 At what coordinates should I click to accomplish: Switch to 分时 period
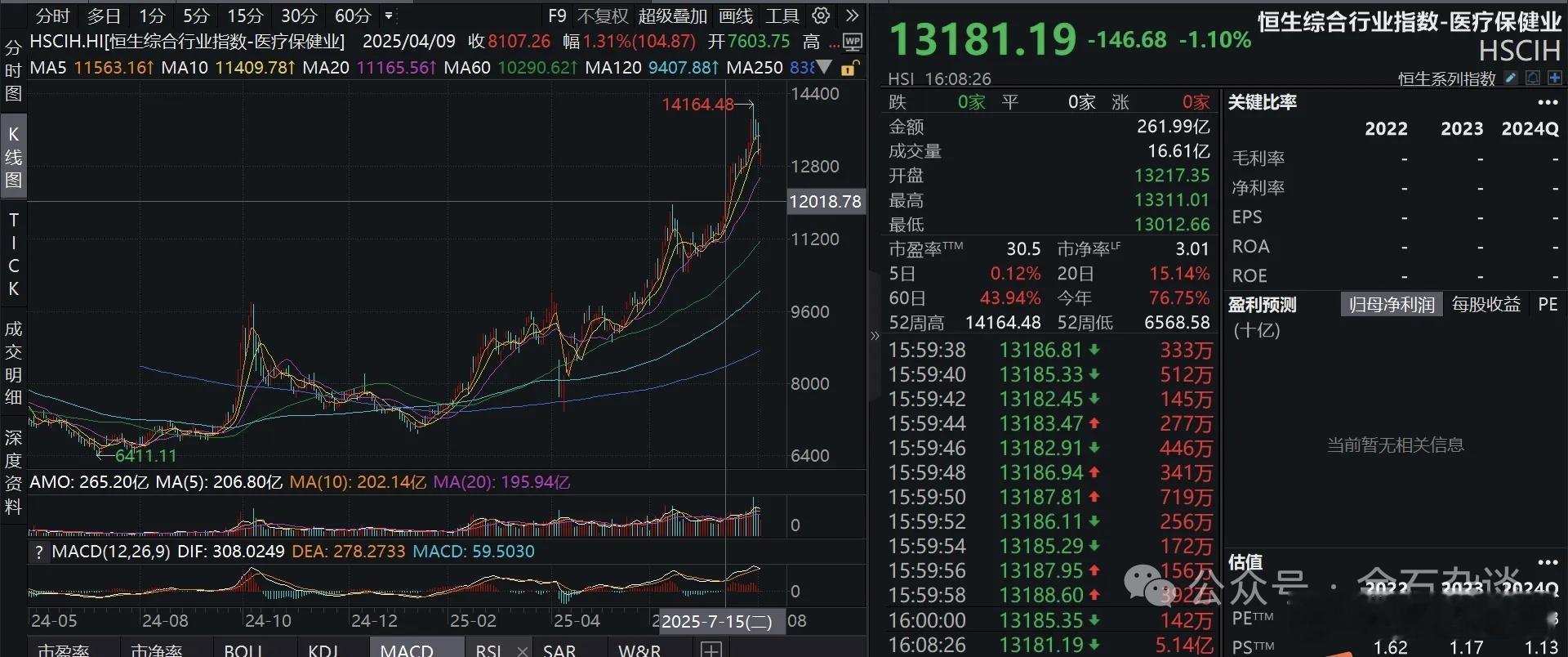click(53, 16)
